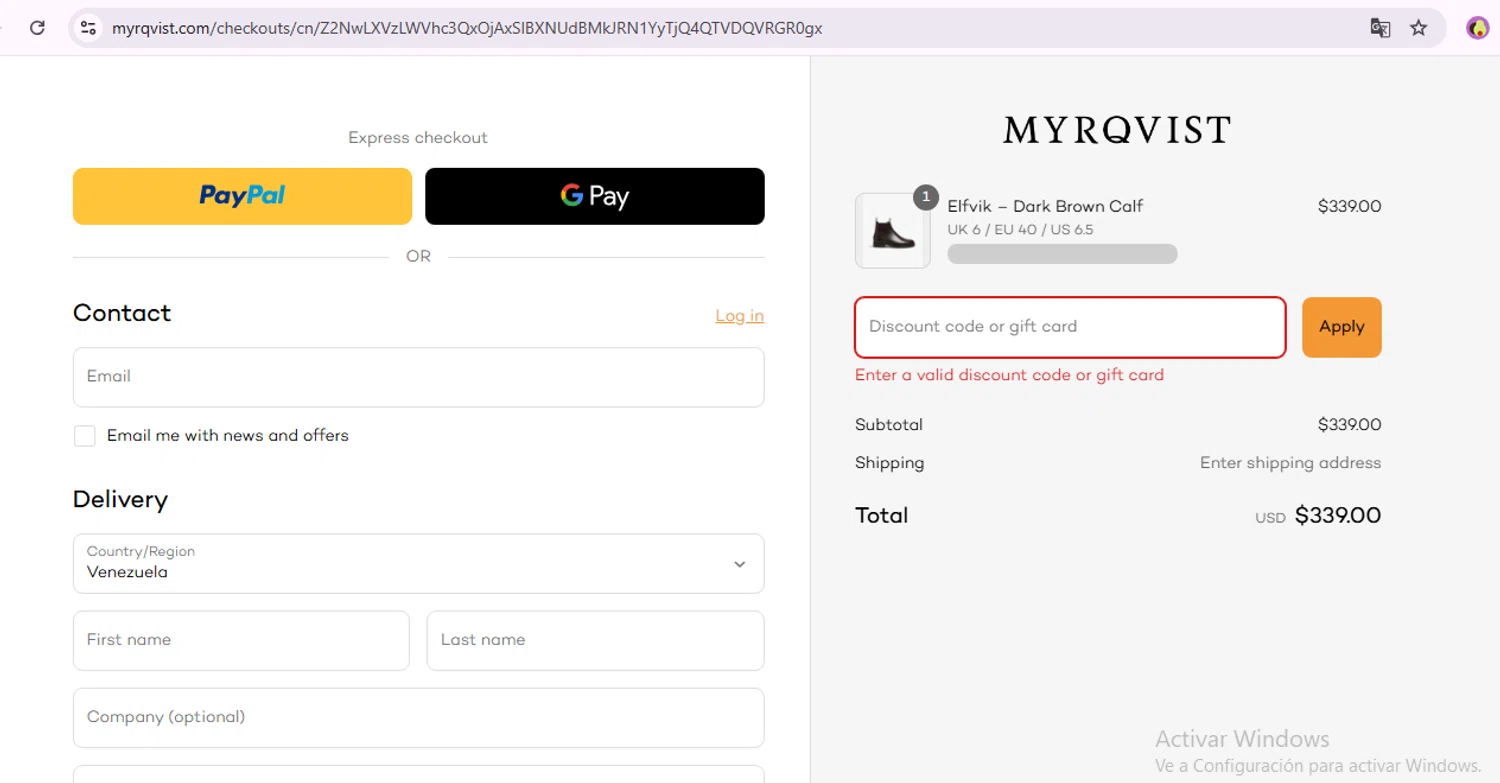Select the checkout URL in the address bar

point(467,28)
